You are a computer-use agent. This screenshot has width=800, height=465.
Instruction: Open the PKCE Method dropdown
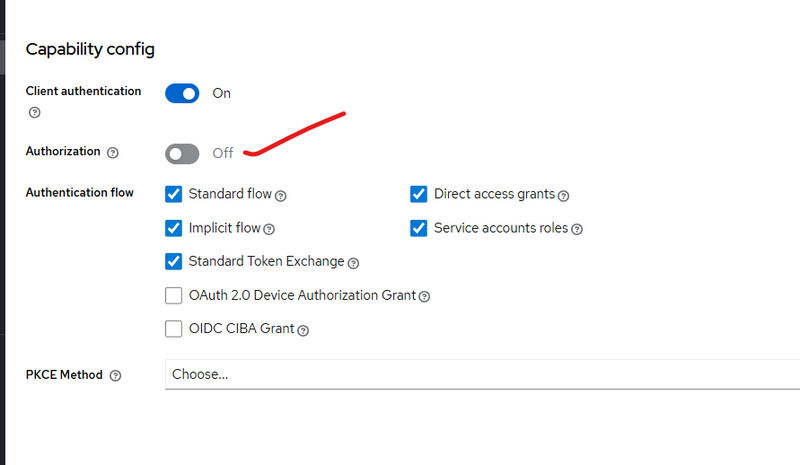(x=480, y=375)
